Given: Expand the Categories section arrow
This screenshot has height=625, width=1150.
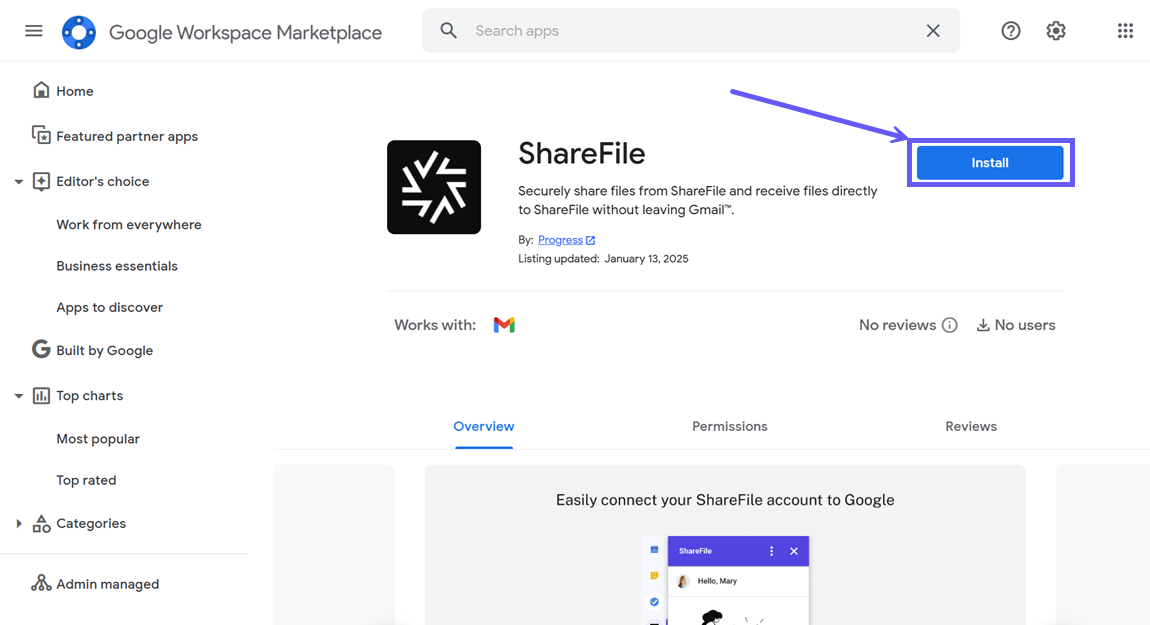Looking at the screenshot, I should [18, 524].
